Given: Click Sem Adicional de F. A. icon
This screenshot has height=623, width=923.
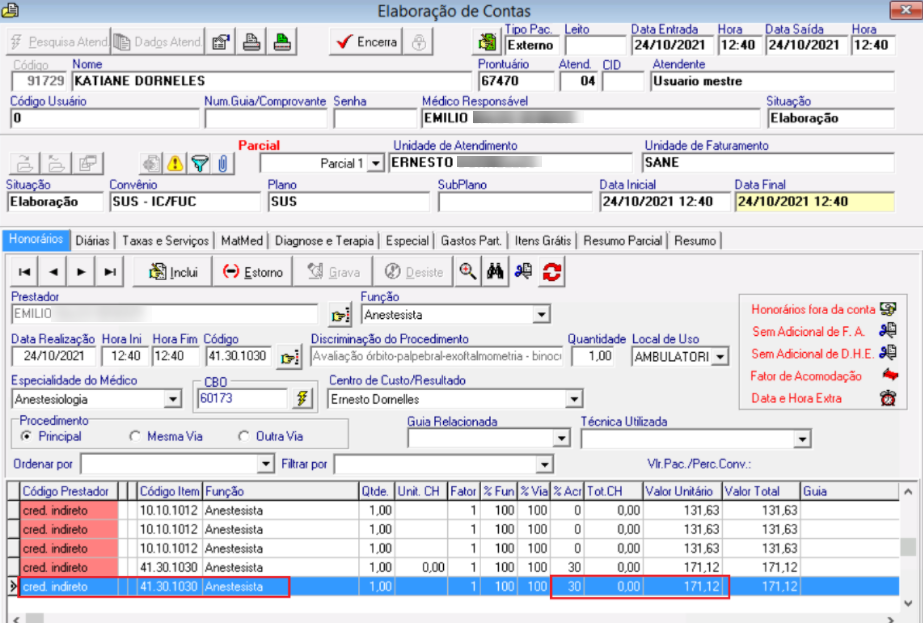Looking at the screenshot, I should pos(888,331).
